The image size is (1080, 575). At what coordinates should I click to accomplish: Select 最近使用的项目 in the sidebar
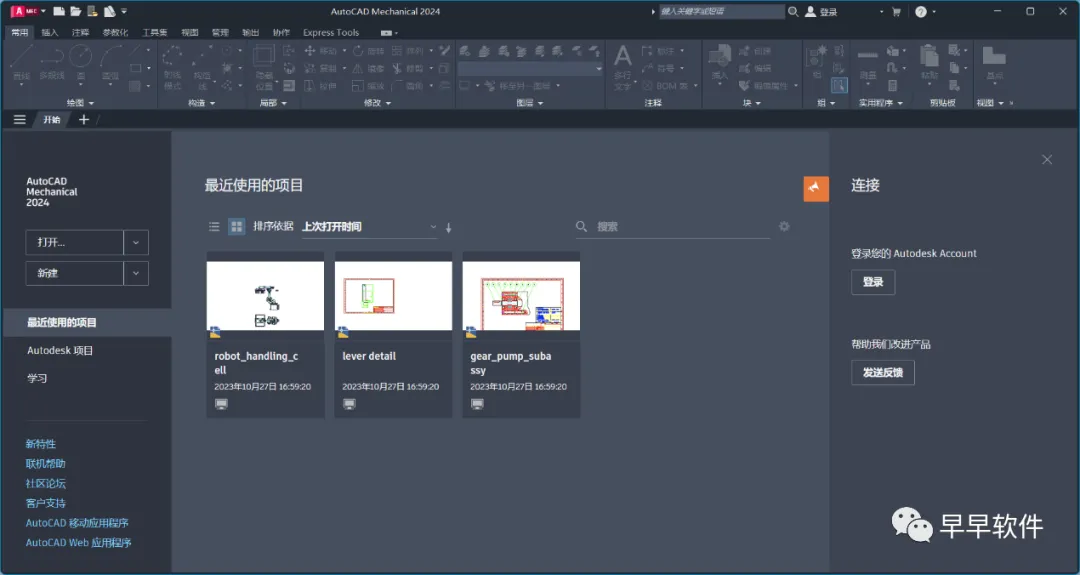(87, 322)
